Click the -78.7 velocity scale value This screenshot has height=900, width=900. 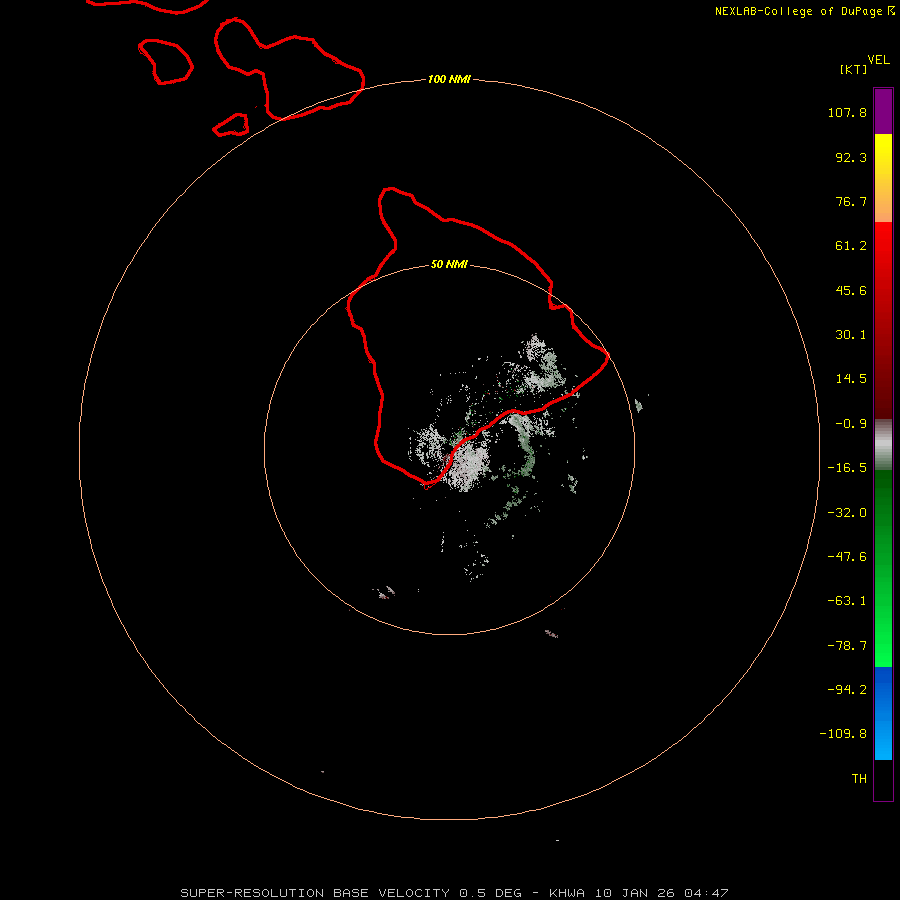pos(847,646)
